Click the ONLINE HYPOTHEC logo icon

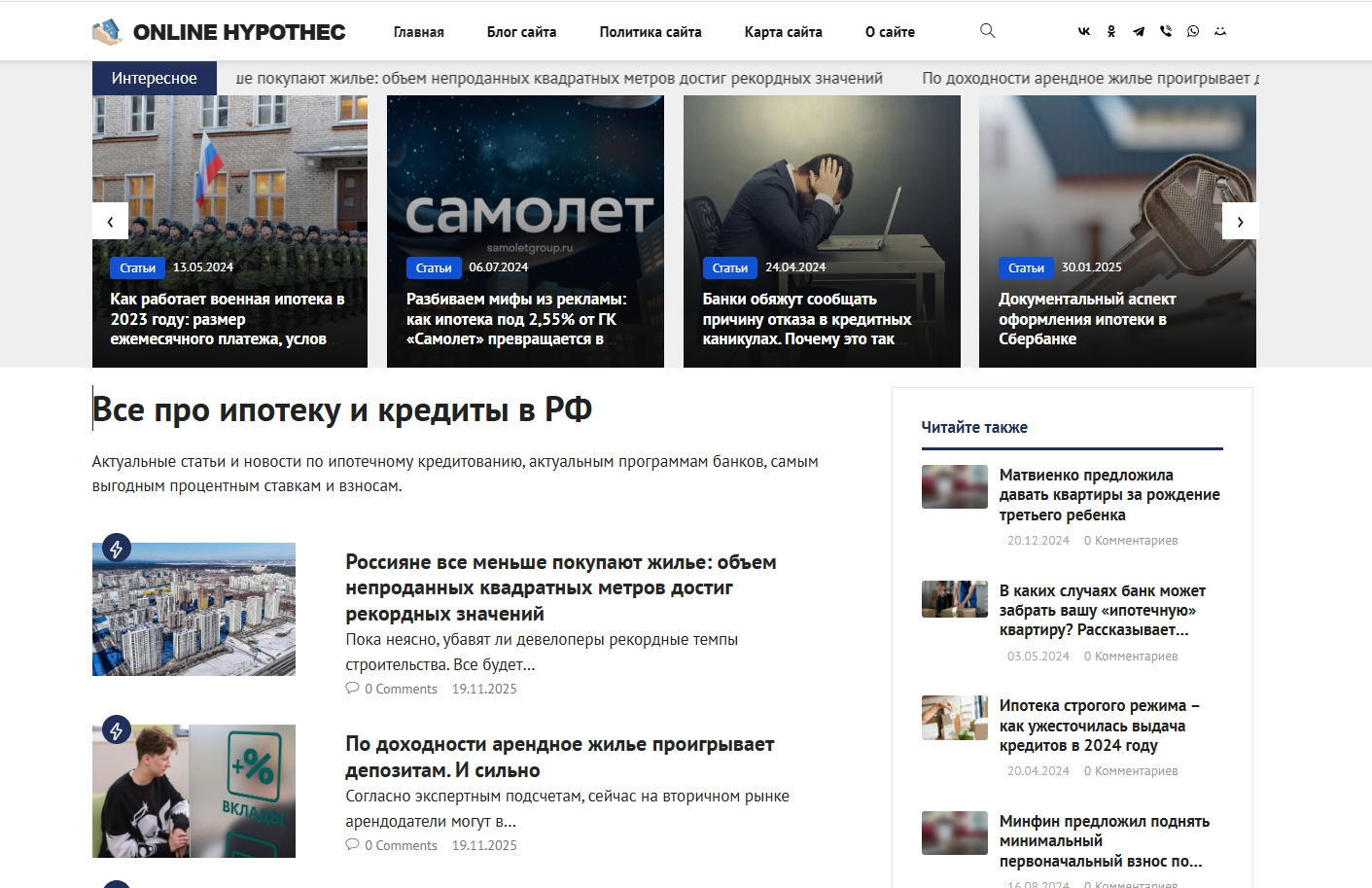click(107, 32)
